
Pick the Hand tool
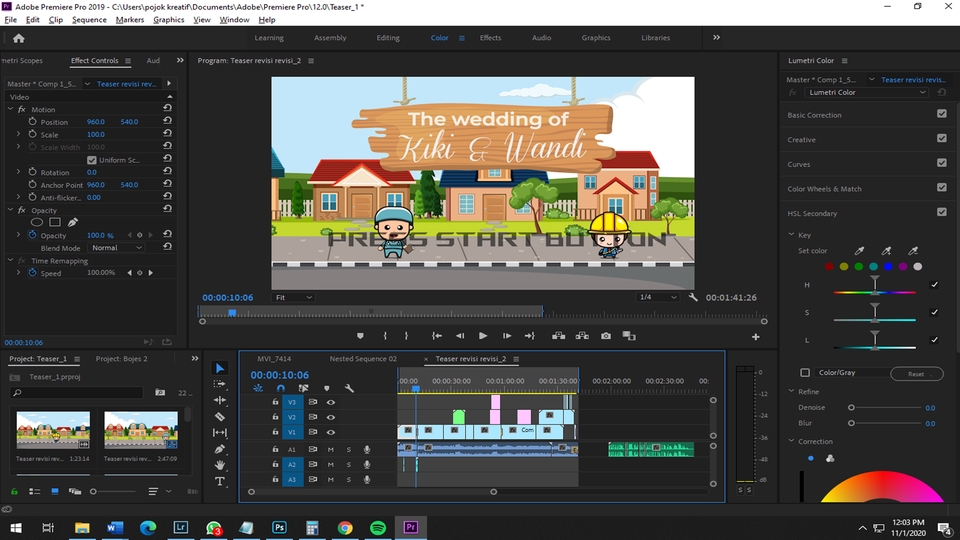[x=220, y=465]
